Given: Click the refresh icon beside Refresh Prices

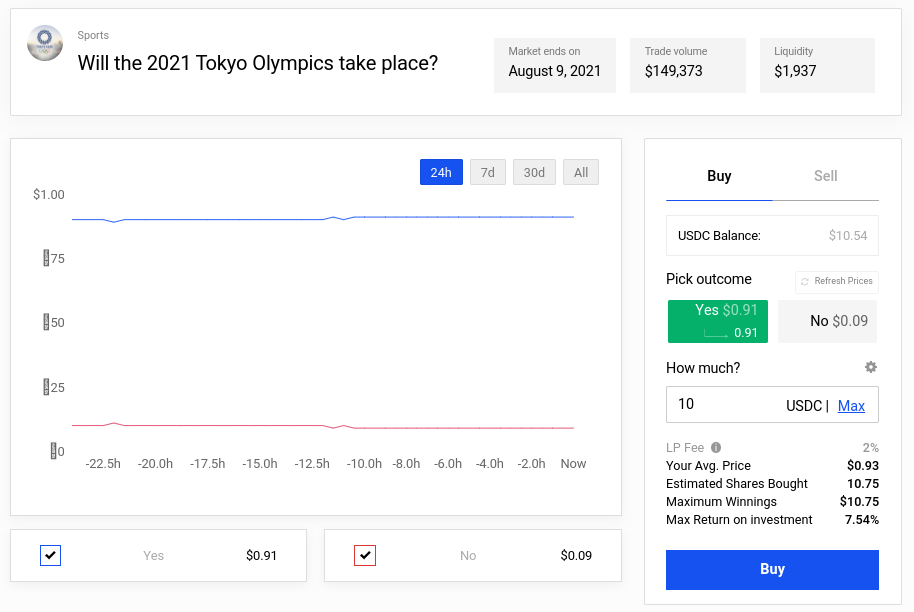Looking at the screenshot, I should (x=805, y=281).
